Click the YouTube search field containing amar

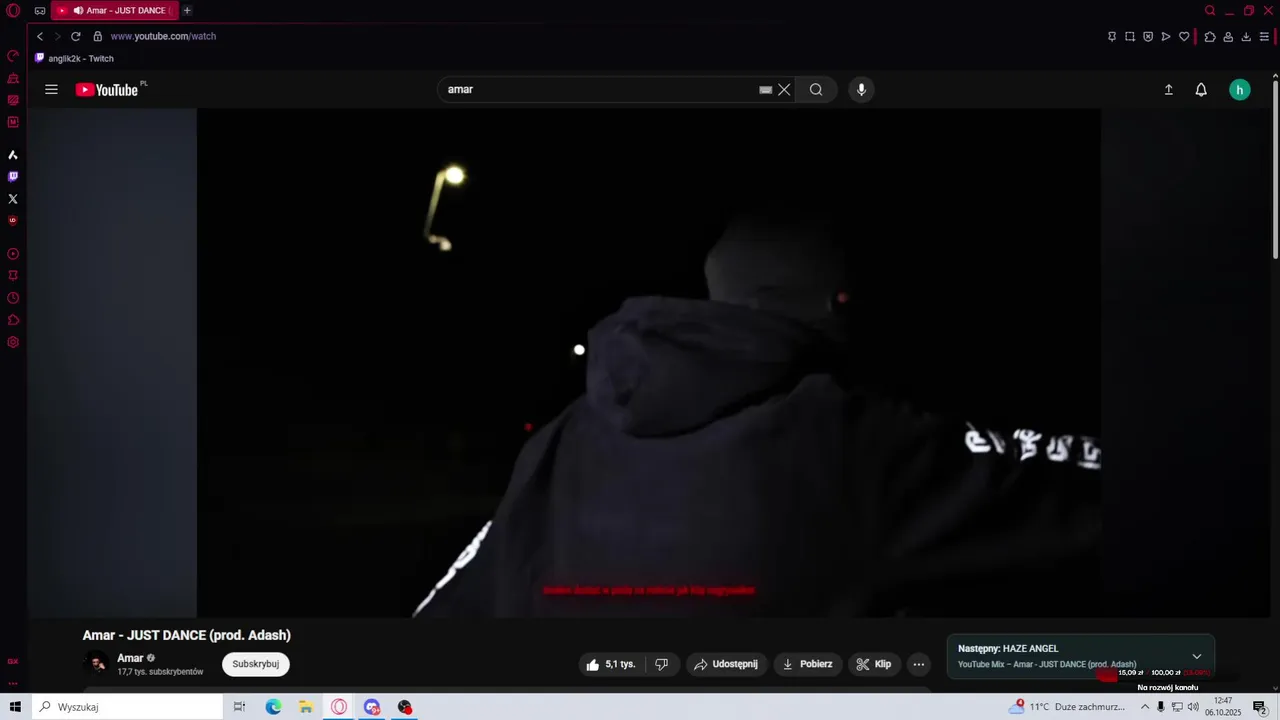[x=600, y=89]
